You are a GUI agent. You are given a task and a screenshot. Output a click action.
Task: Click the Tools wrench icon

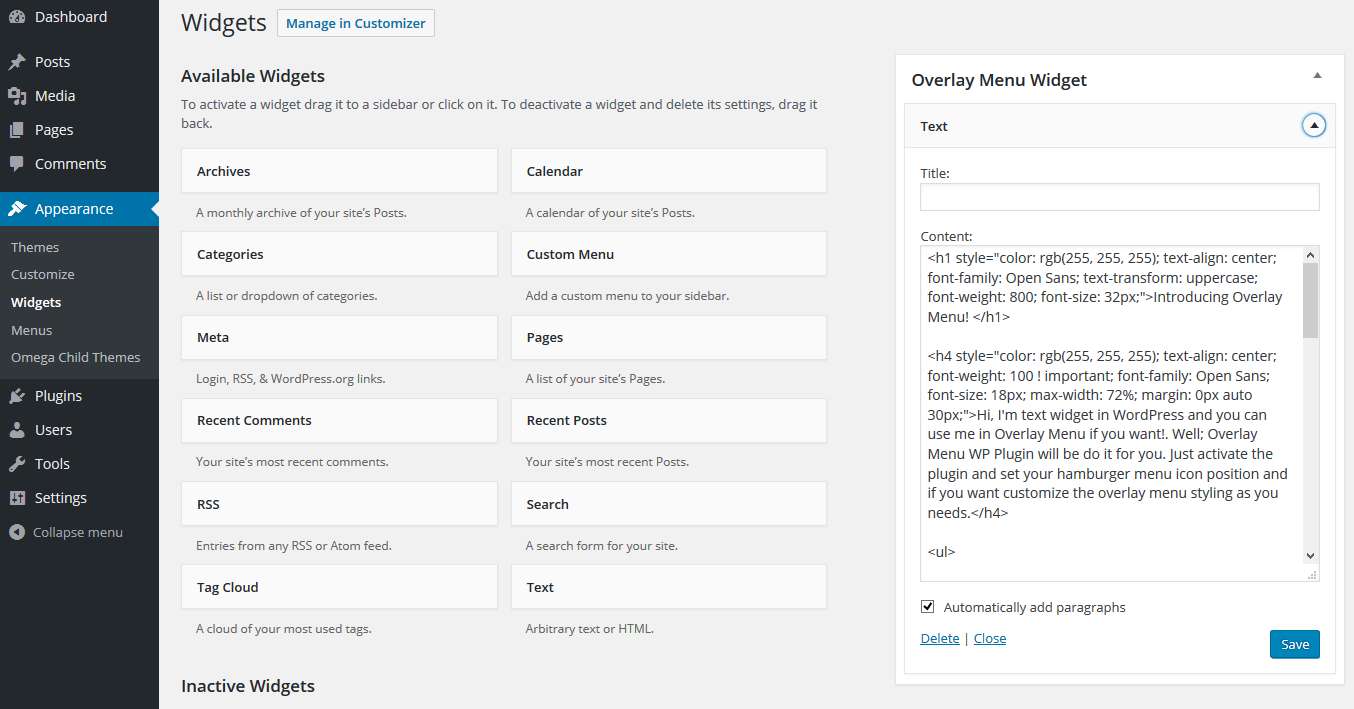pos(17,464)
